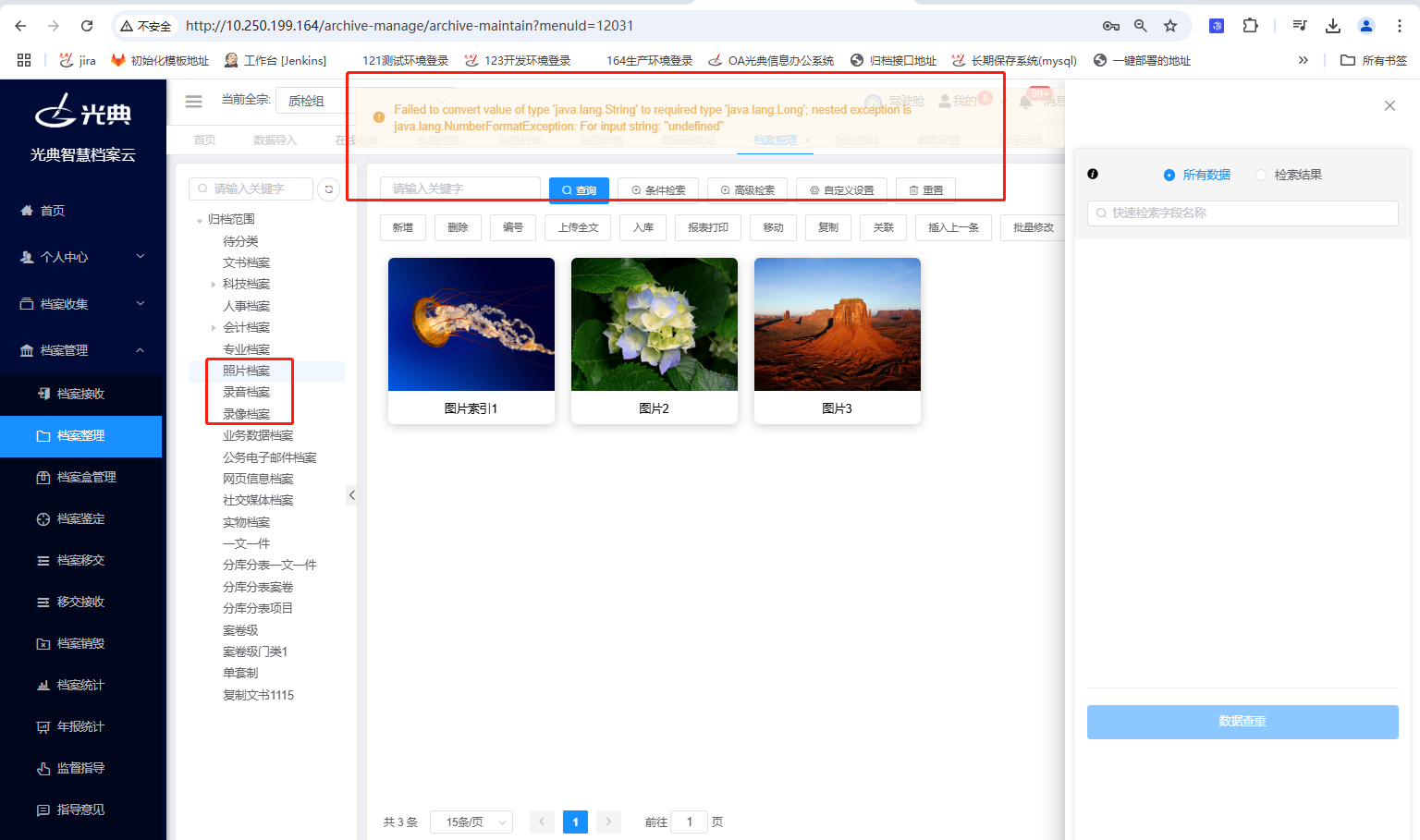Open the browser downloads icon

[1333, 26]
